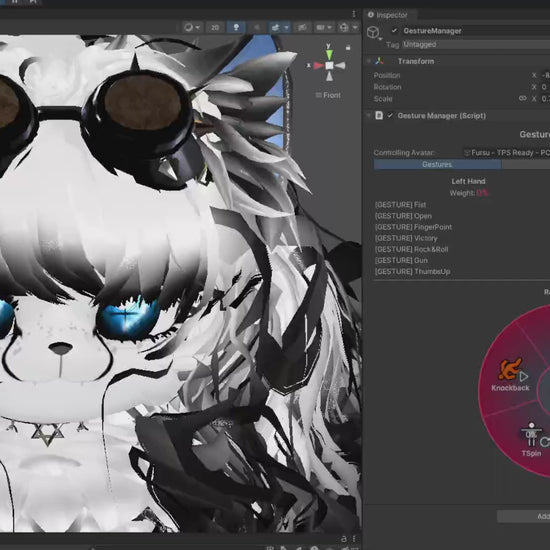
Task: Toggle scene lighting bulb icon
Action: (x=236, y=27)
